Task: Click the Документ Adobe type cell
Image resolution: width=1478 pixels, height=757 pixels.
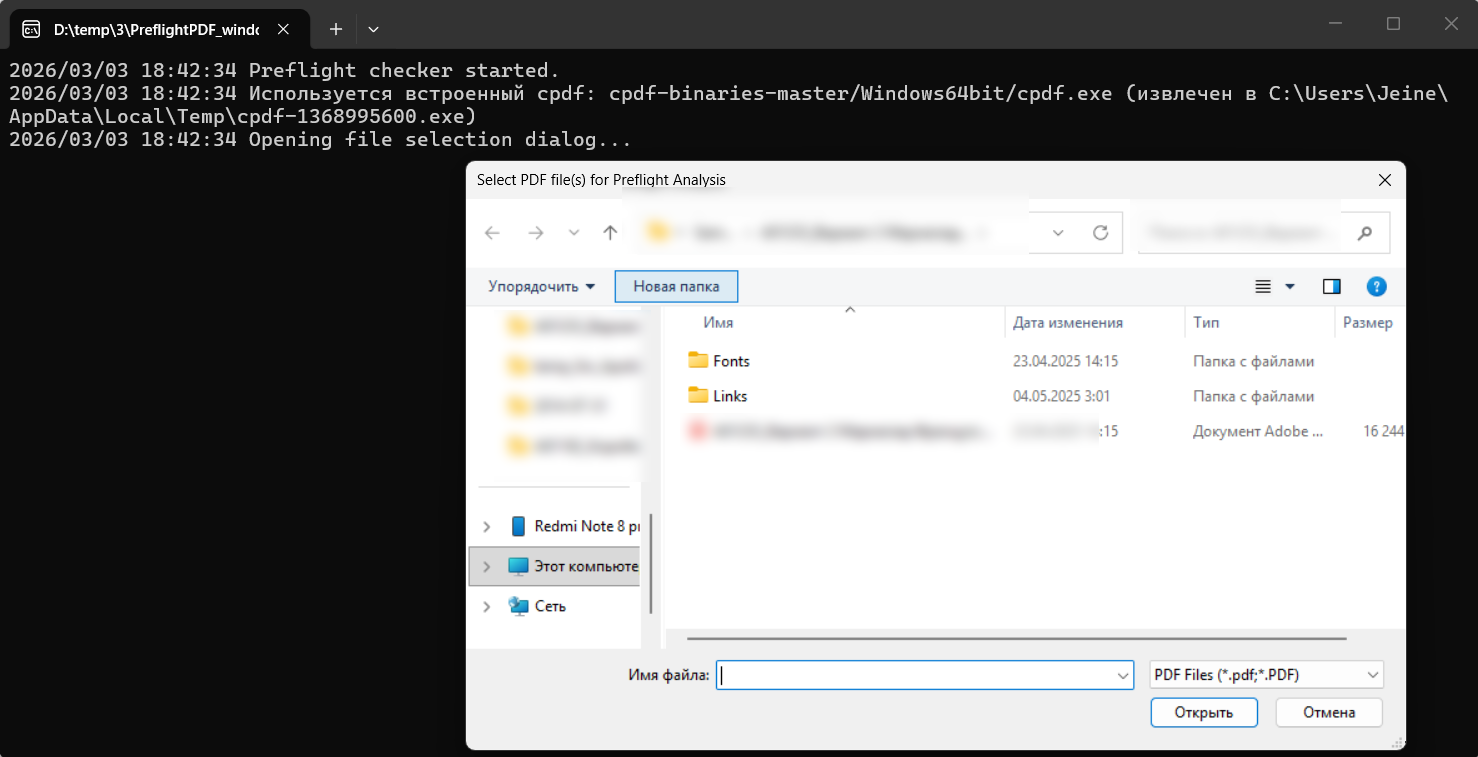Action: click(1258, 431)
